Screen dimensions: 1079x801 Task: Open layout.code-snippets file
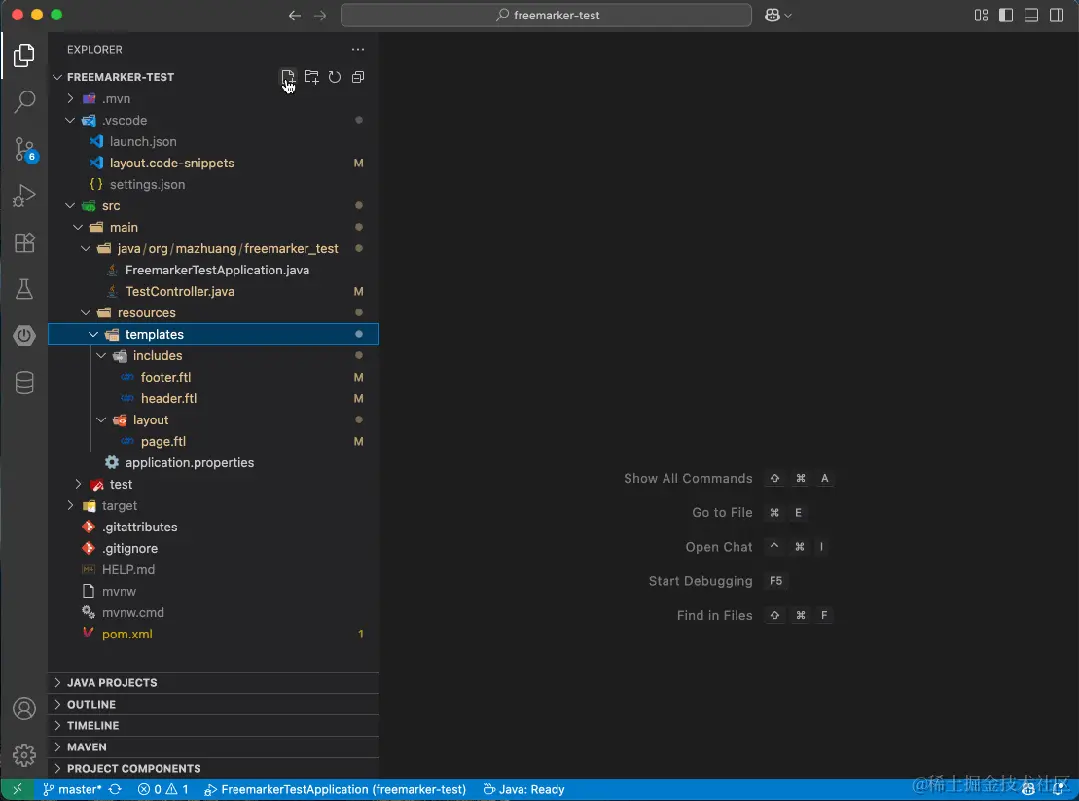[x=213, y=163]
